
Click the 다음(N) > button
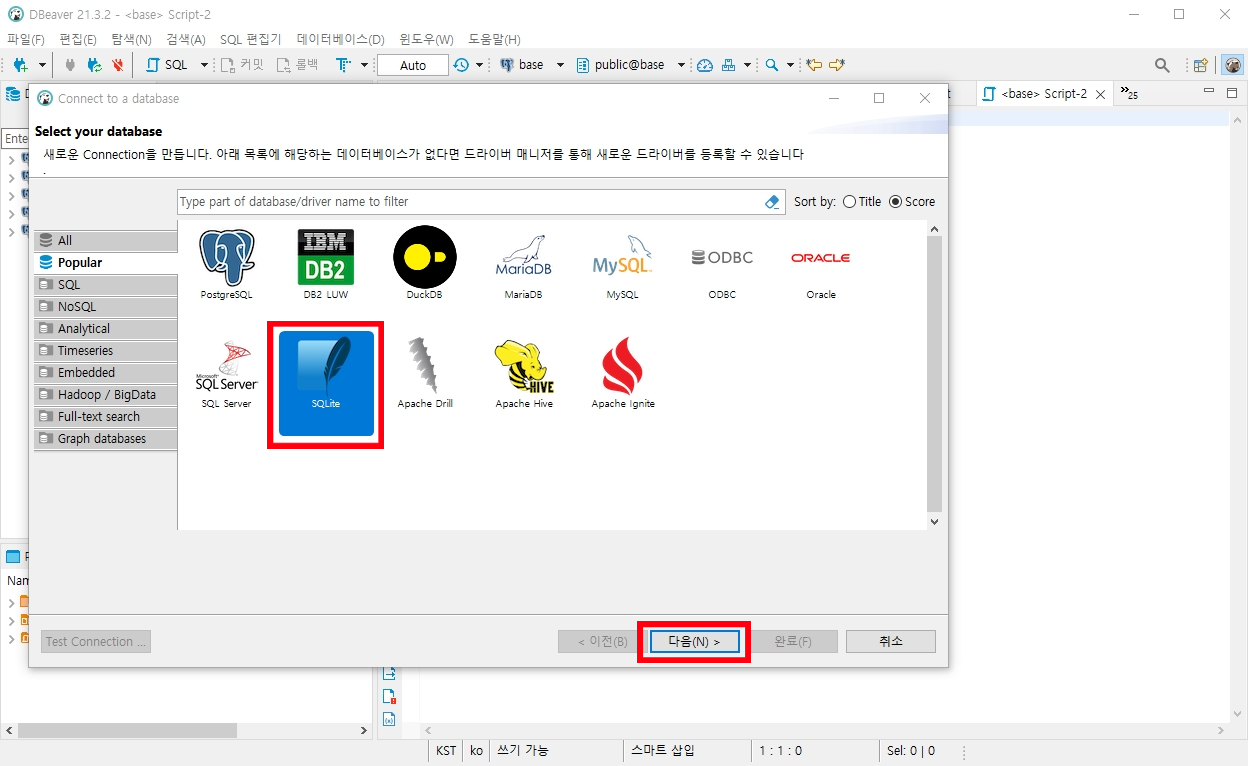694,641
